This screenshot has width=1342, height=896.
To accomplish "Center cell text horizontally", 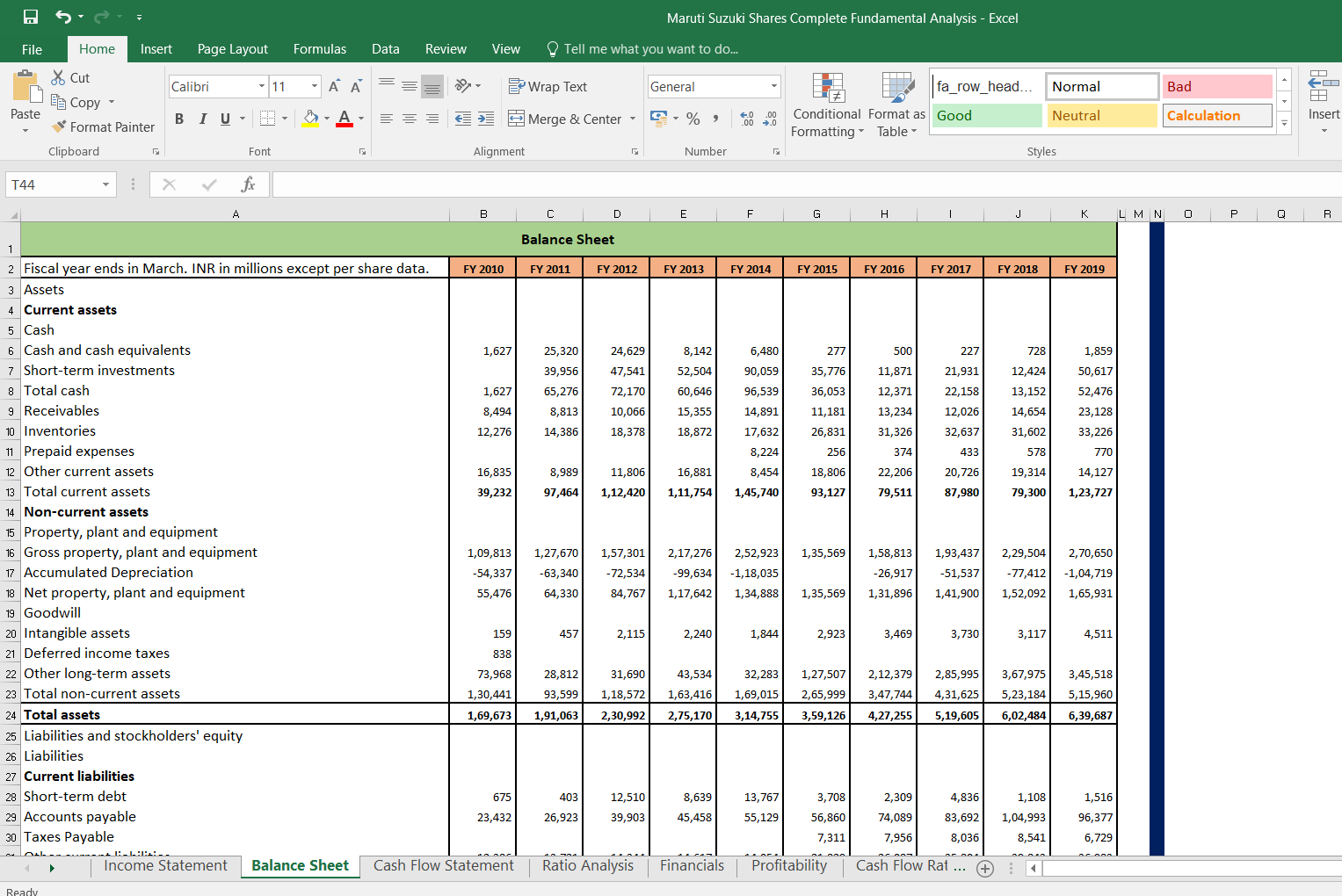I will click(410, 119).
